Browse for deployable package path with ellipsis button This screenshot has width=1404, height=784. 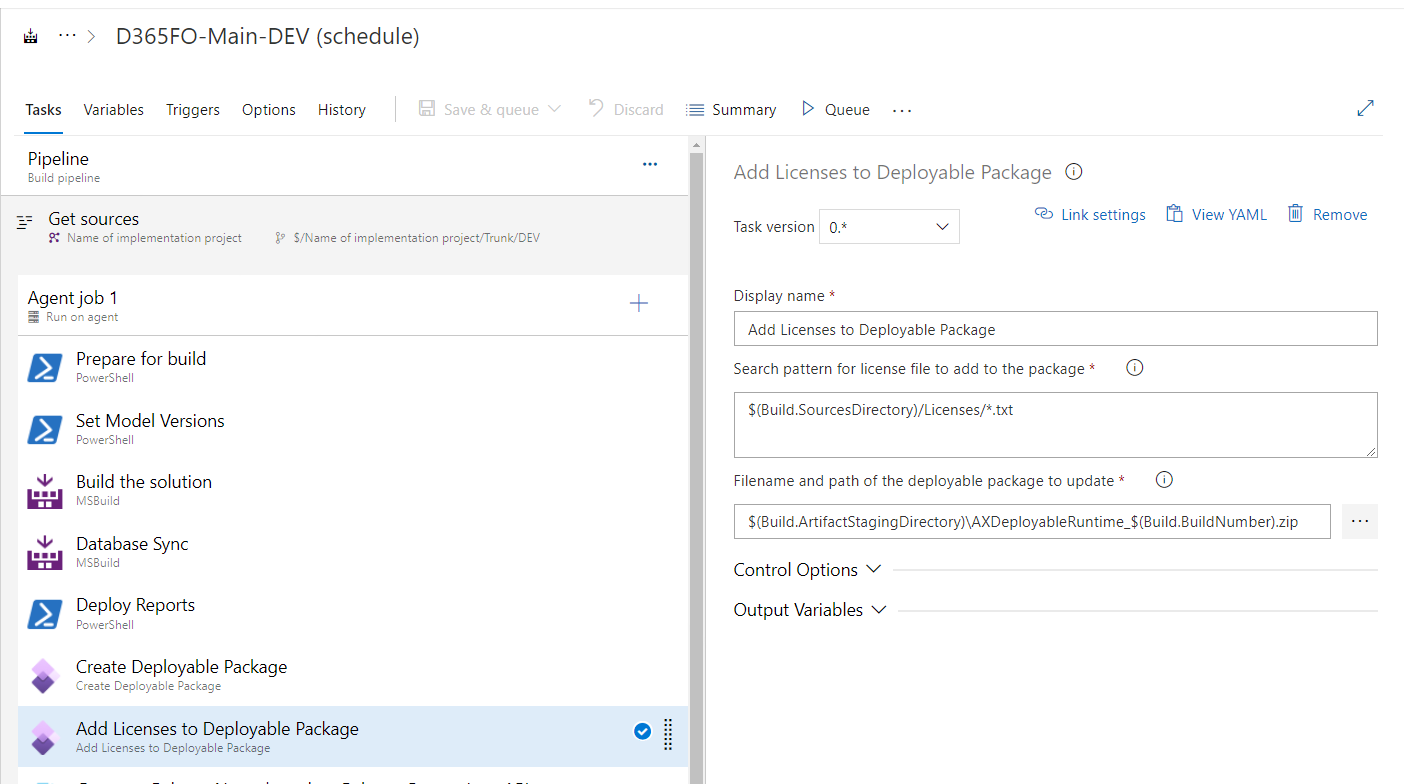pyautogui.click(x=1359, y=521)
